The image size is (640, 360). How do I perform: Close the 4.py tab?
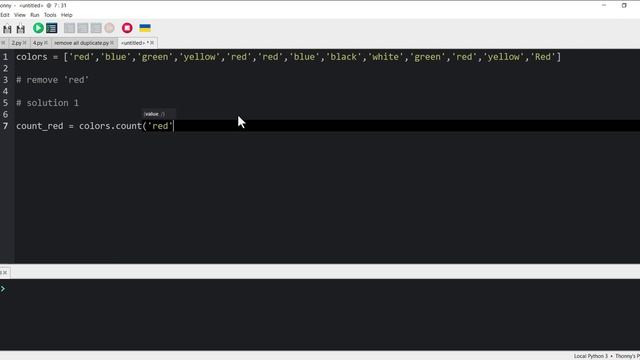pyautogui.click(x=46, y=43)
